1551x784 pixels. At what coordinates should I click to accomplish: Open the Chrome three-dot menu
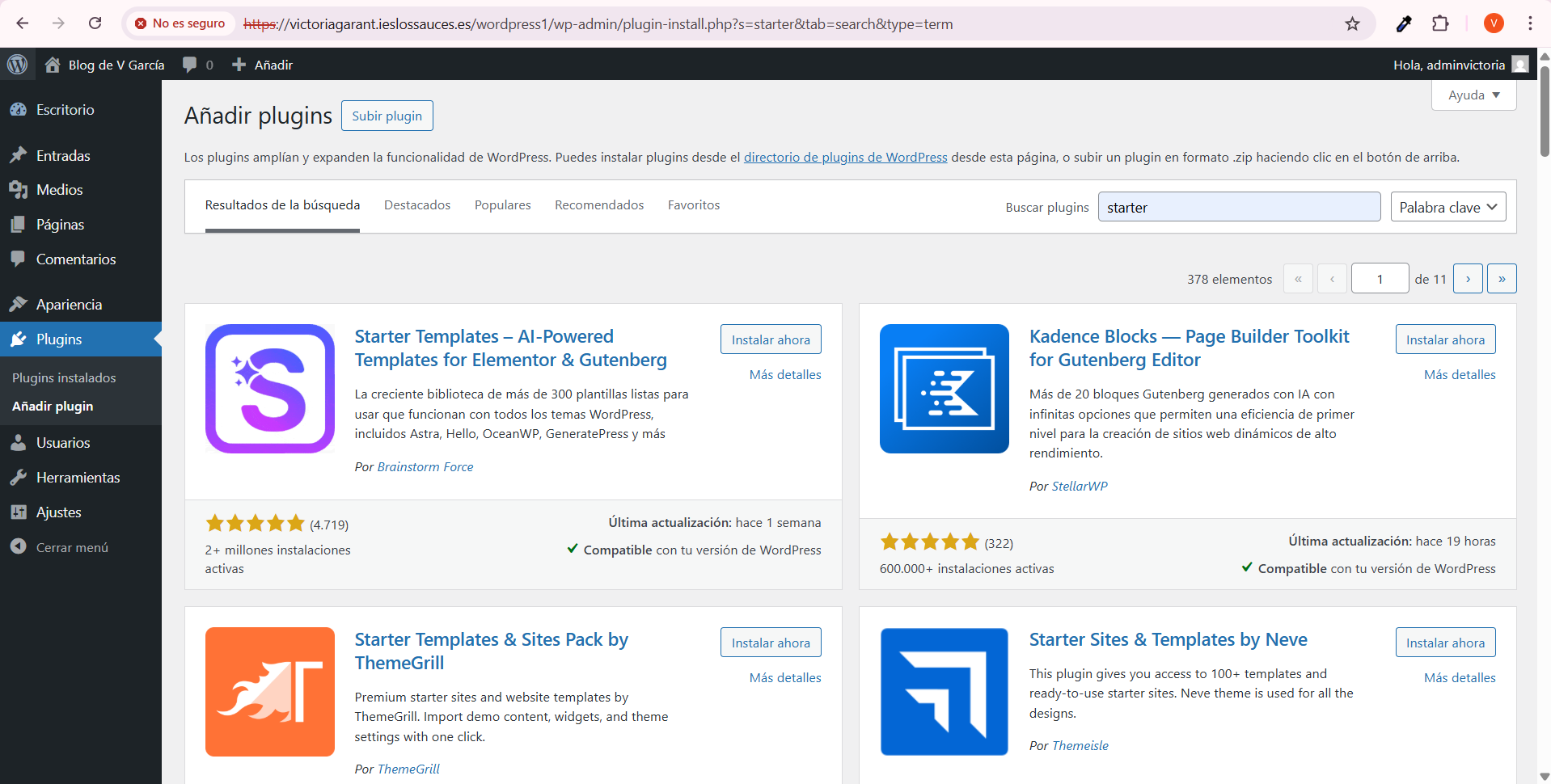[x=1530, y=23]
